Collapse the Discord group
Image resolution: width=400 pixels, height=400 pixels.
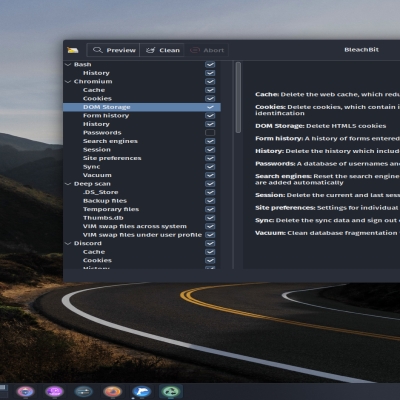[x=68, y=243]
